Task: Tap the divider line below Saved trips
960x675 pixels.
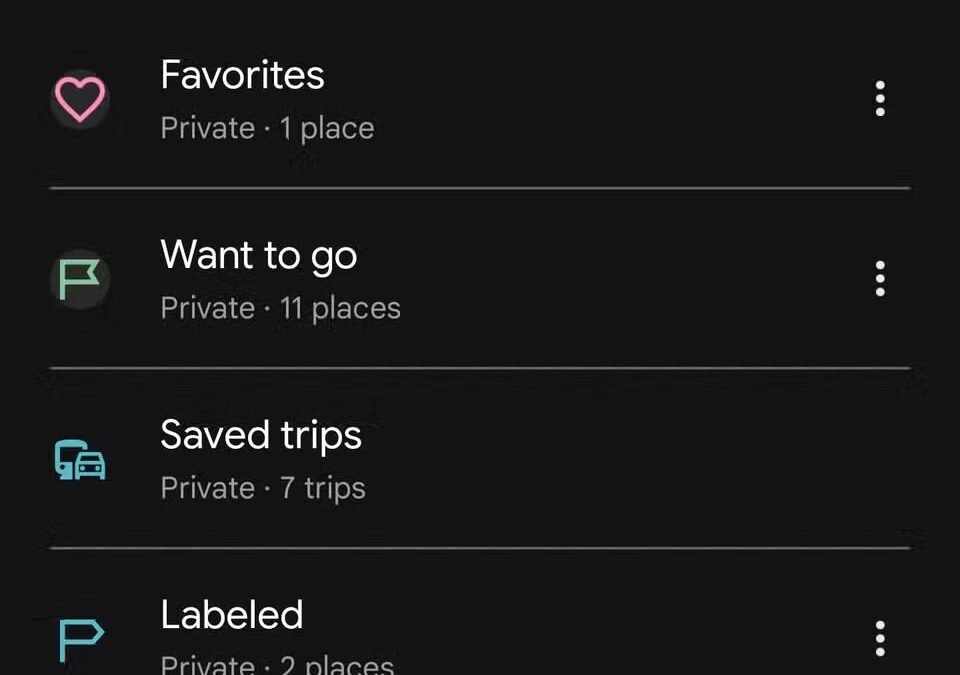Action: point(480,548)
